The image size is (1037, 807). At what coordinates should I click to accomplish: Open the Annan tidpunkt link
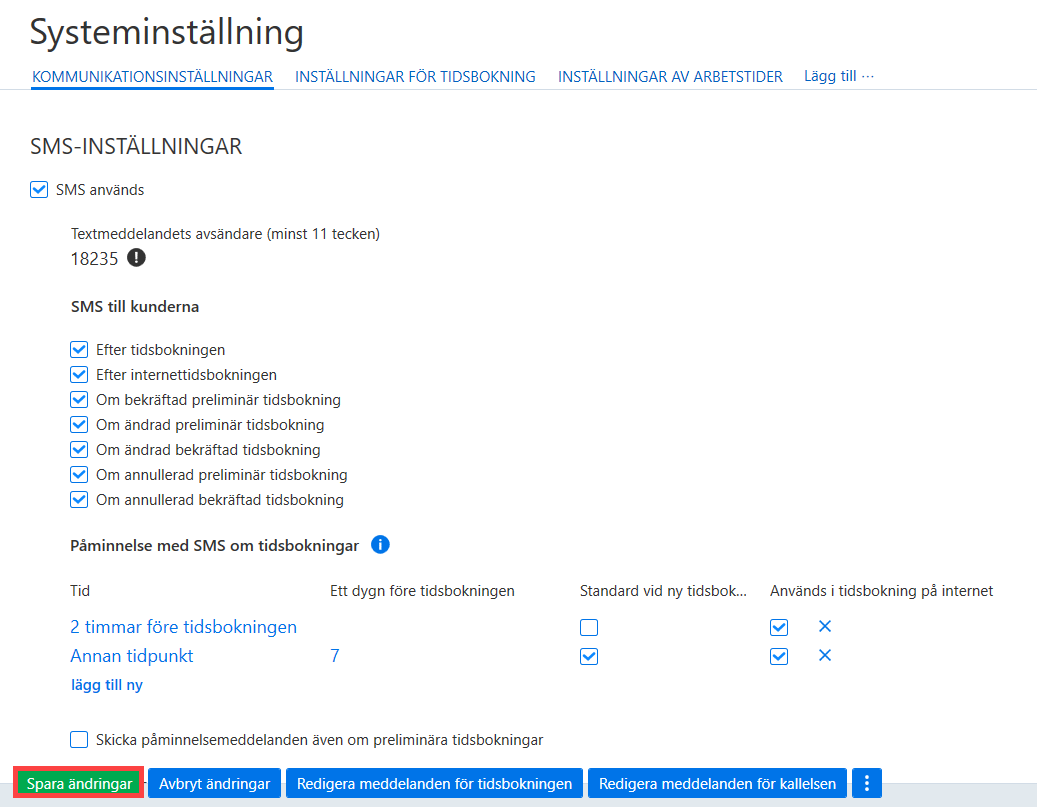coord(132,656)
